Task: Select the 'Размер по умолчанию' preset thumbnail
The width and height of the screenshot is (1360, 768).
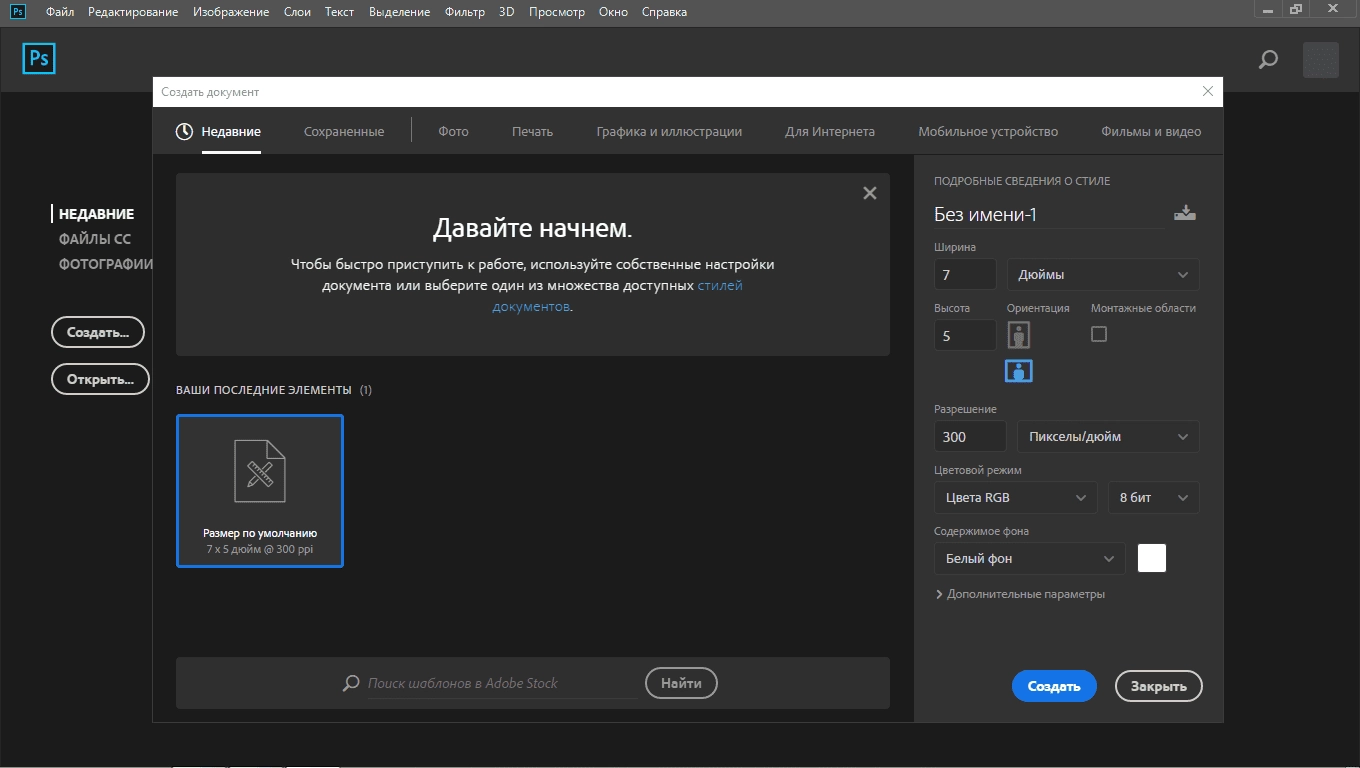Action: pyautogui.click(x=260, y=491)
